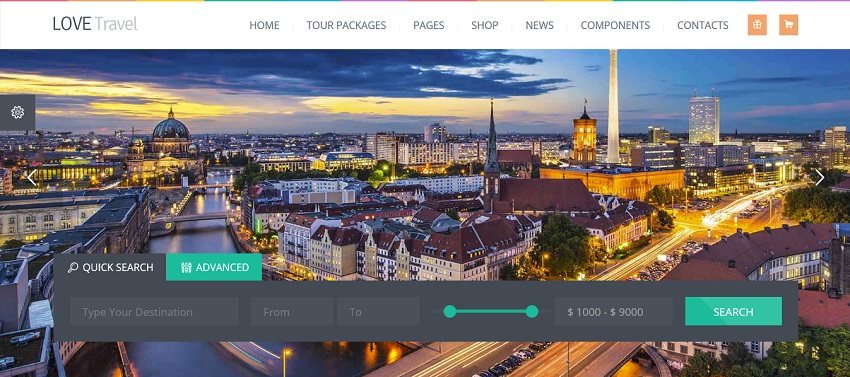
Task: Expand the Components menu
Action: tap(615, 25)
